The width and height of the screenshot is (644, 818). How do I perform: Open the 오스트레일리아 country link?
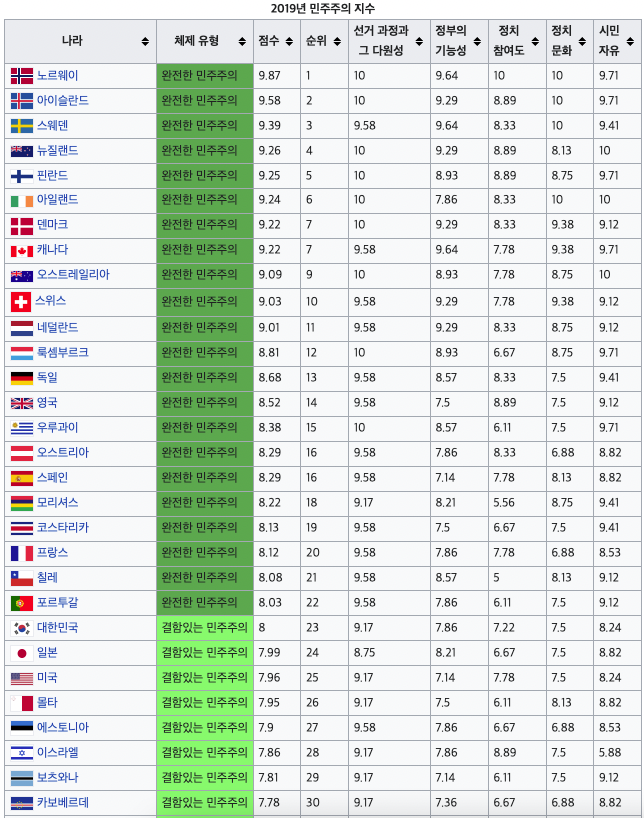point(73,275)
